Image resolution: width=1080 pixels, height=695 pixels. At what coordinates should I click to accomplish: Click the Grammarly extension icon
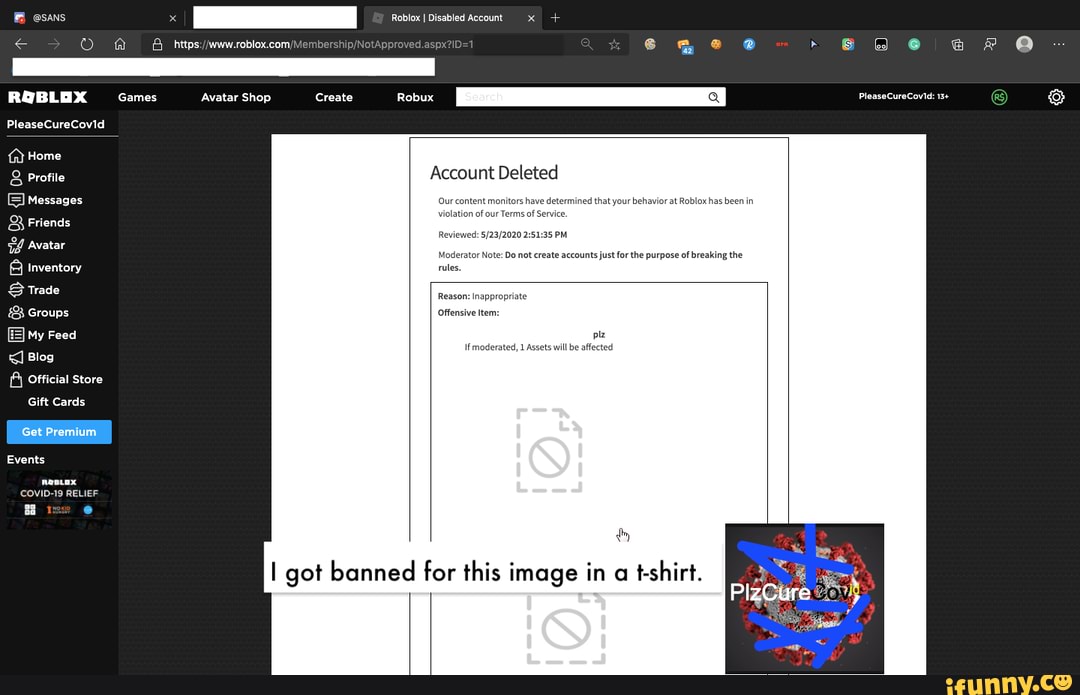(x=913, y=44)
